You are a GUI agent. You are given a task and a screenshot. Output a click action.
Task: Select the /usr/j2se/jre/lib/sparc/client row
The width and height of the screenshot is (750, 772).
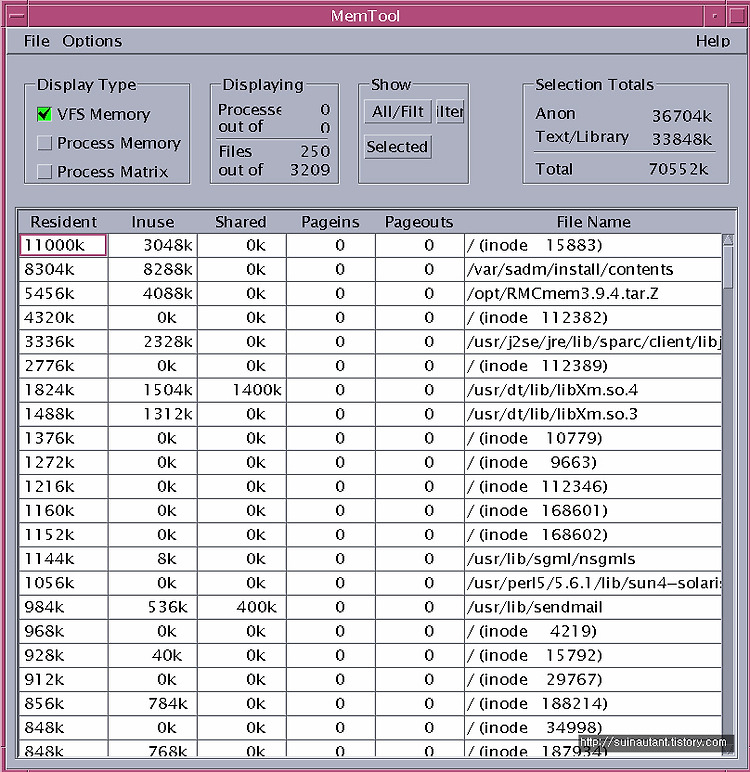370,342
